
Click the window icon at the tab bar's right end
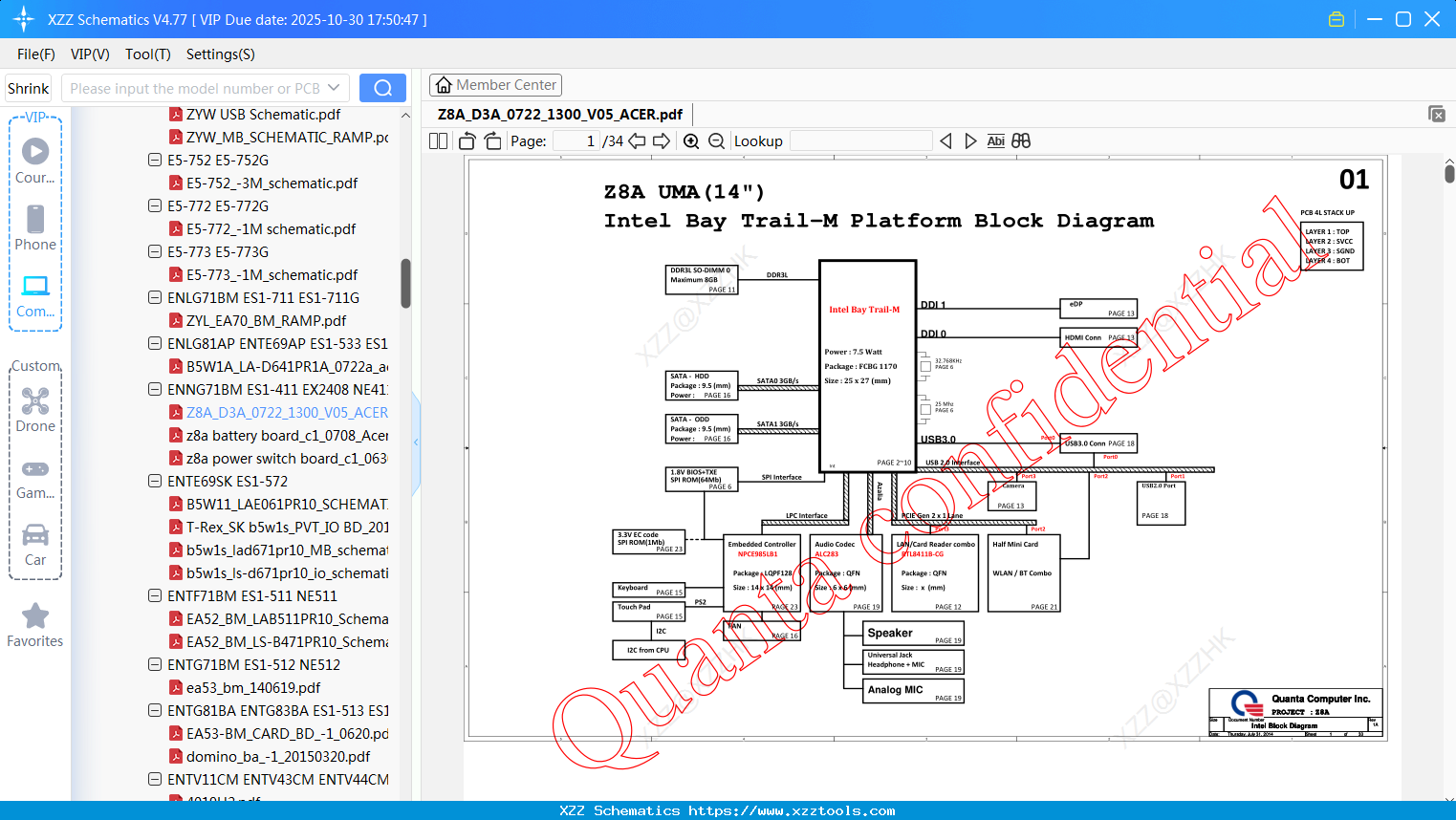[1436, 115]
